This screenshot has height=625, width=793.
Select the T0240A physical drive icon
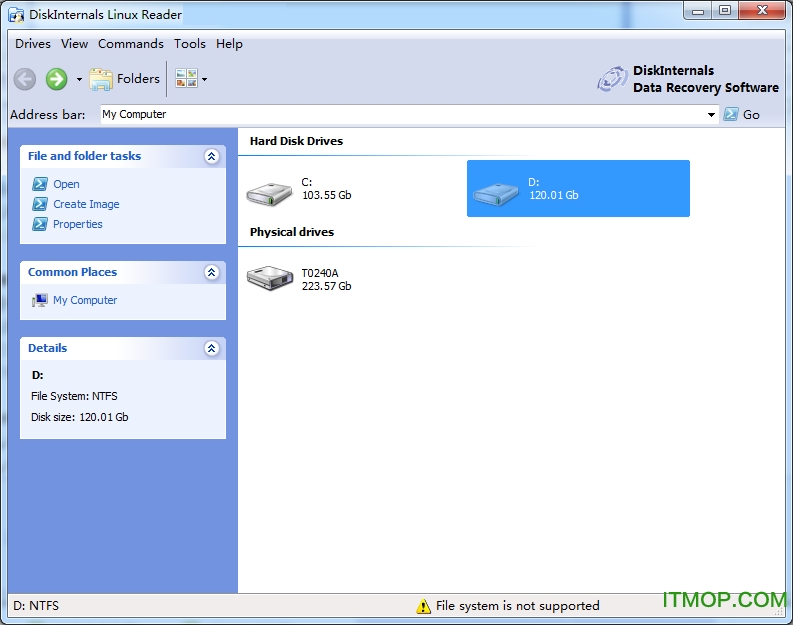pyautogui.click(x=270, y=278)
